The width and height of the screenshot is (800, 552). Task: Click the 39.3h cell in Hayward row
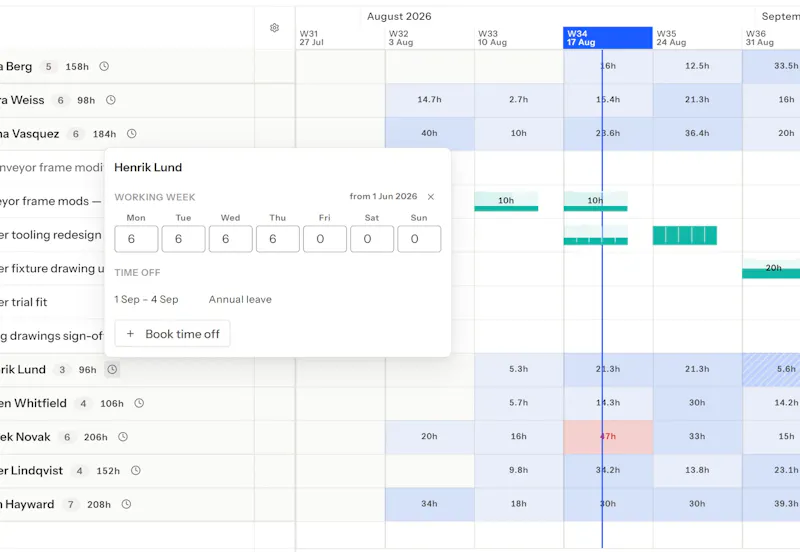tap(771, 504)
